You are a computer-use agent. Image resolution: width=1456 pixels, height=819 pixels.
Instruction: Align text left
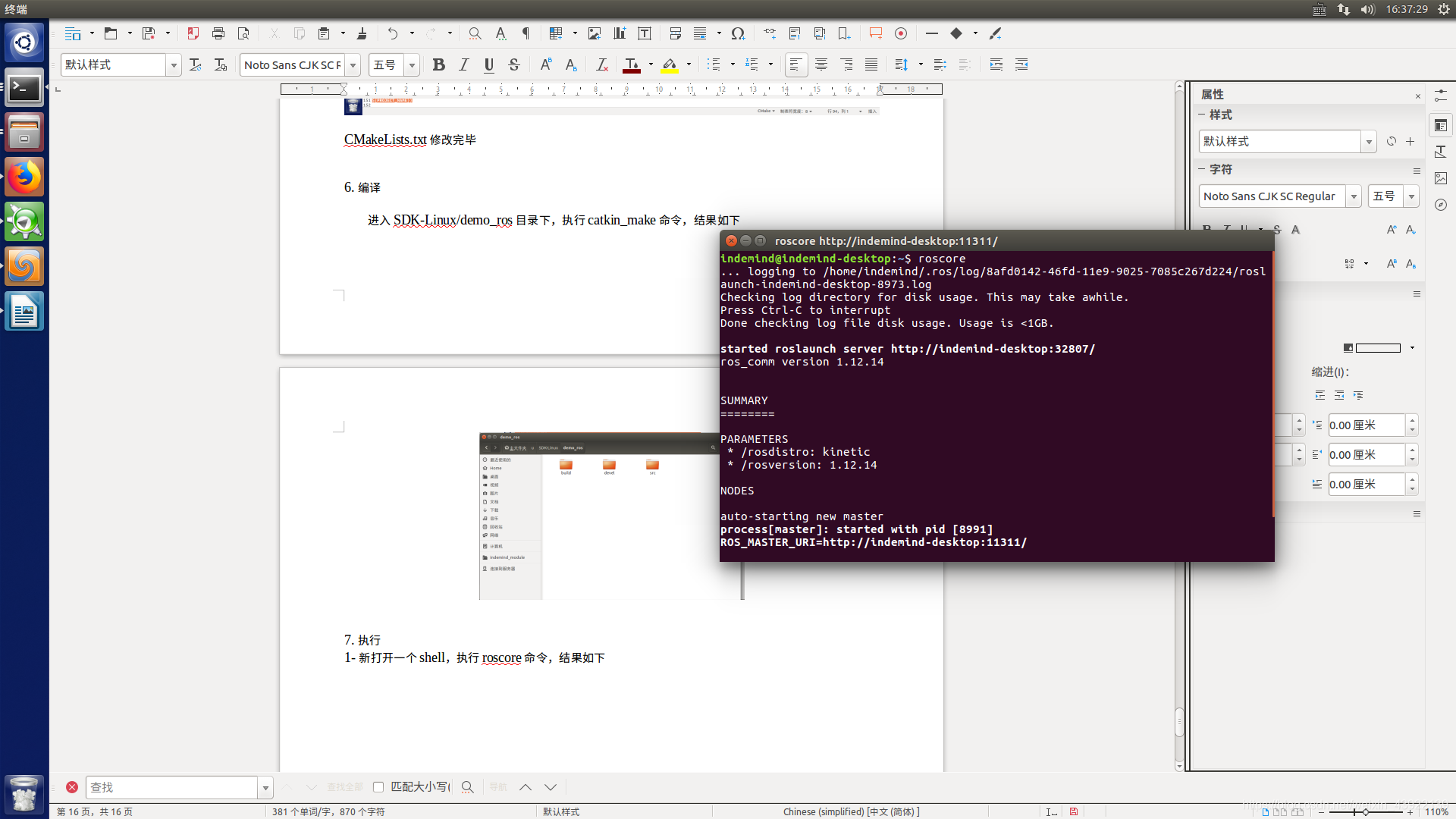pos(795,65)
